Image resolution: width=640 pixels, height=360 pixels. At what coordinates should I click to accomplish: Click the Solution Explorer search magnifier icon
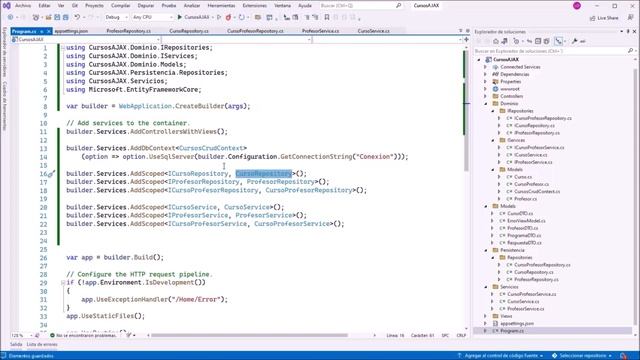pos(630,51)
